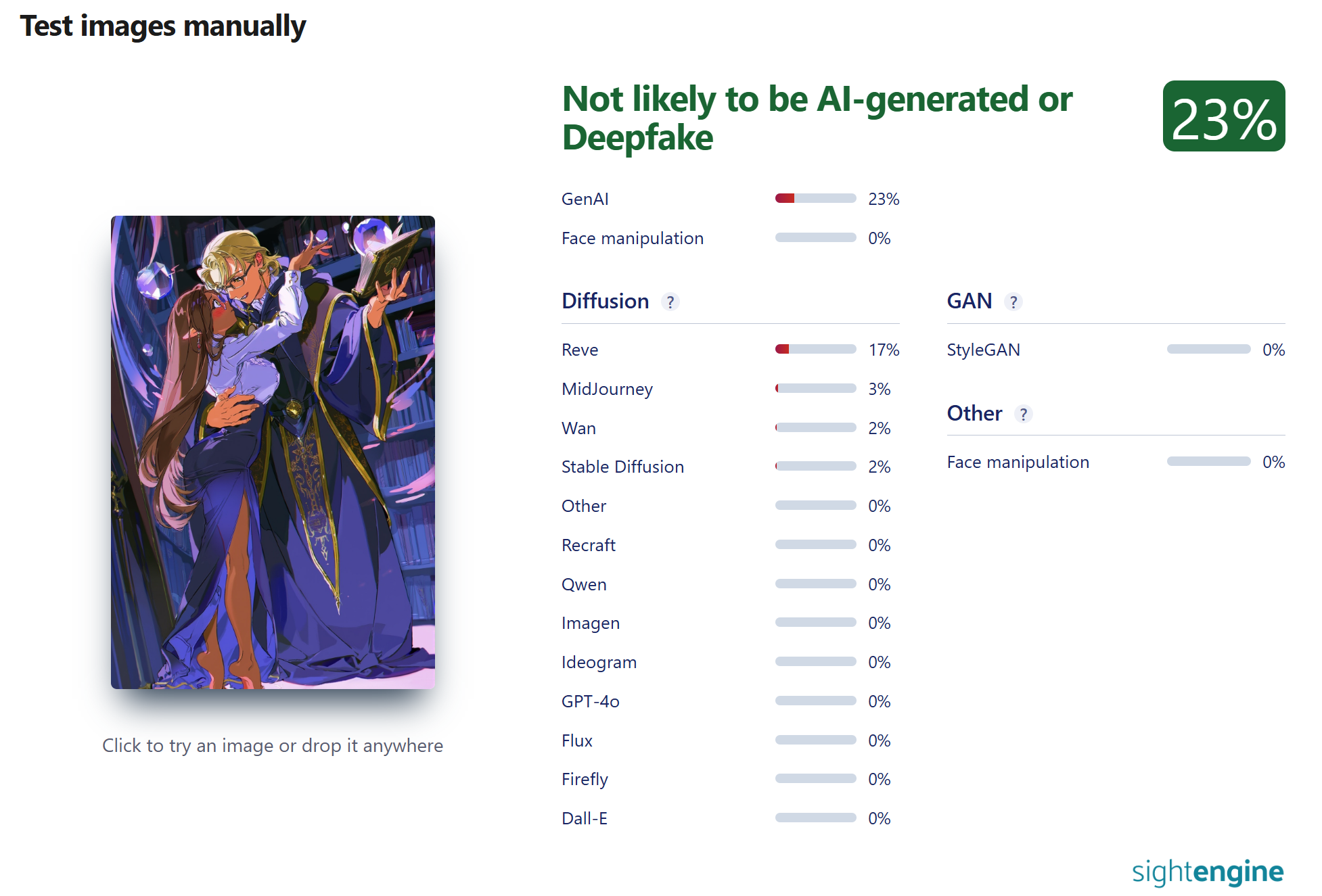This screenshot has width=1322, height=896.
Task: Click the MidJourney score bar
Action: click(815, 389)
